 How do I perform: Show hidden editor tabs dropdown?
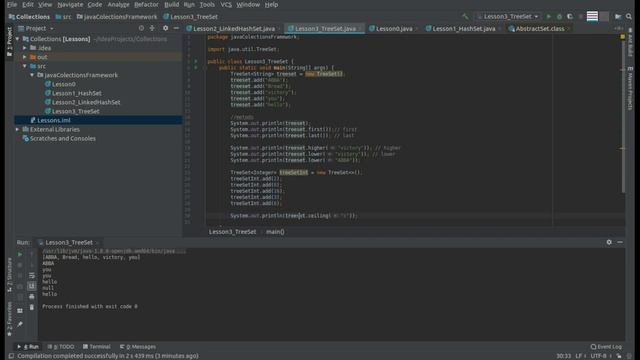(619, 29)
